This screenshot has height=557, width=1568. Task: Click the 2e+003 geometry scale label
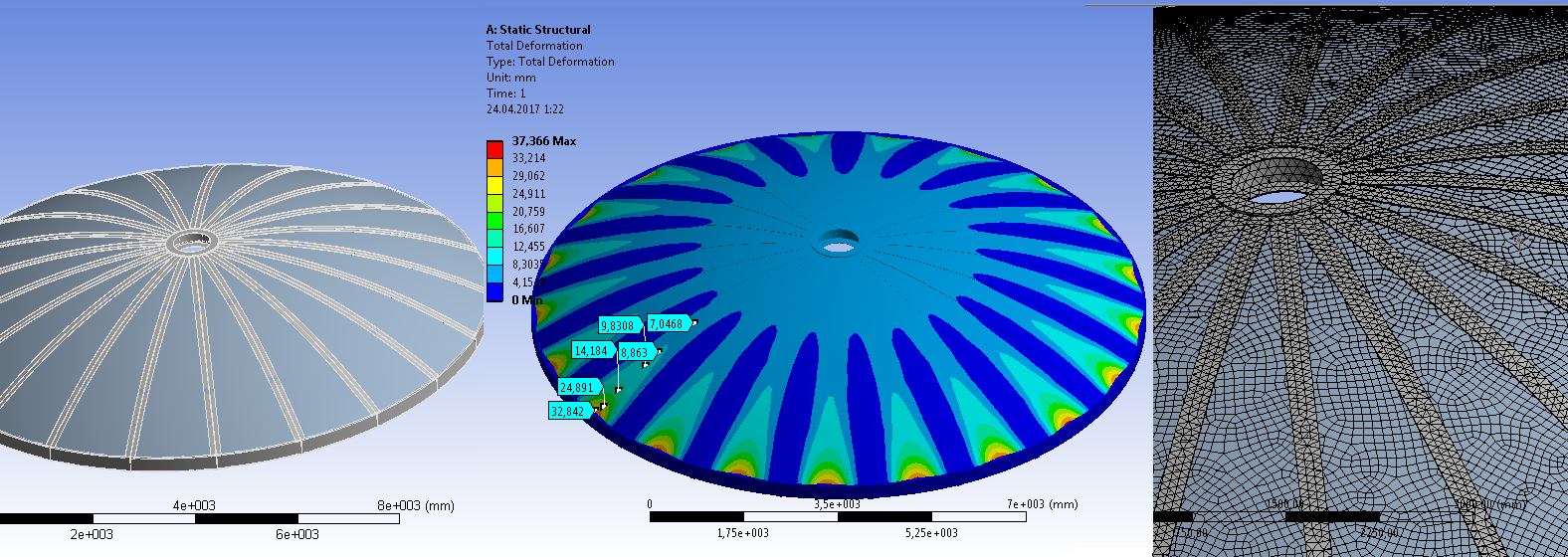click(92, 534)
